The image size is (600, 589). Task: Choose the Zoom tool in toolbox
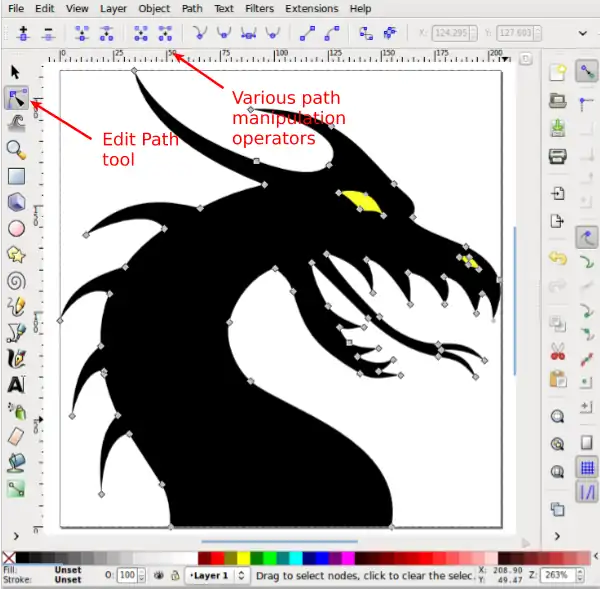click(x=16, y=150)
